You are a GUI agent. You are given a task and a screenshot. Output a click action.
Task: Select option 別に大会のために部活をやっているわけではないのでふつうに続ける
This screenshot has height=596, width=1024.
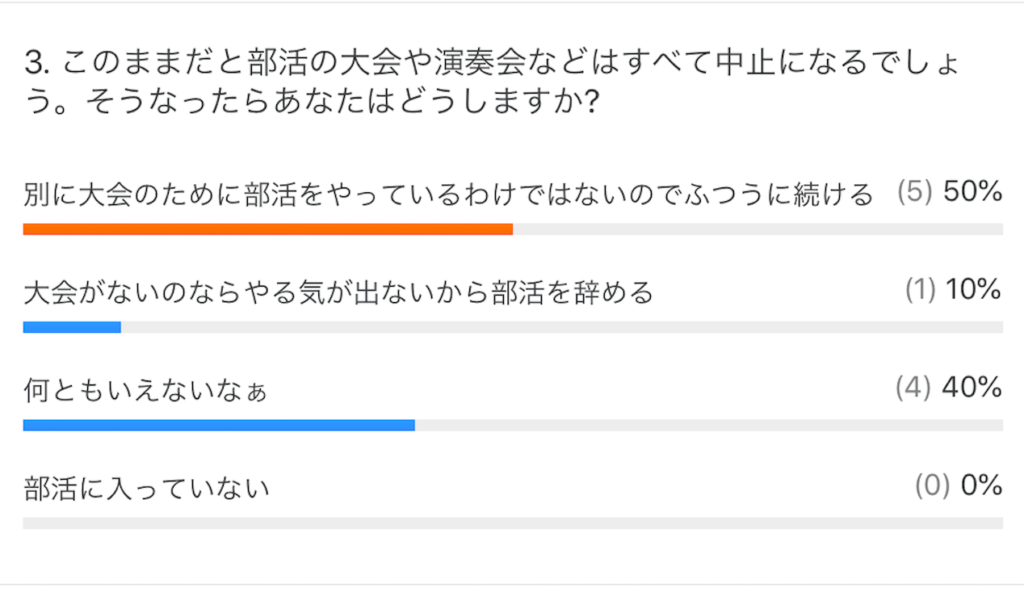[448, 195]
